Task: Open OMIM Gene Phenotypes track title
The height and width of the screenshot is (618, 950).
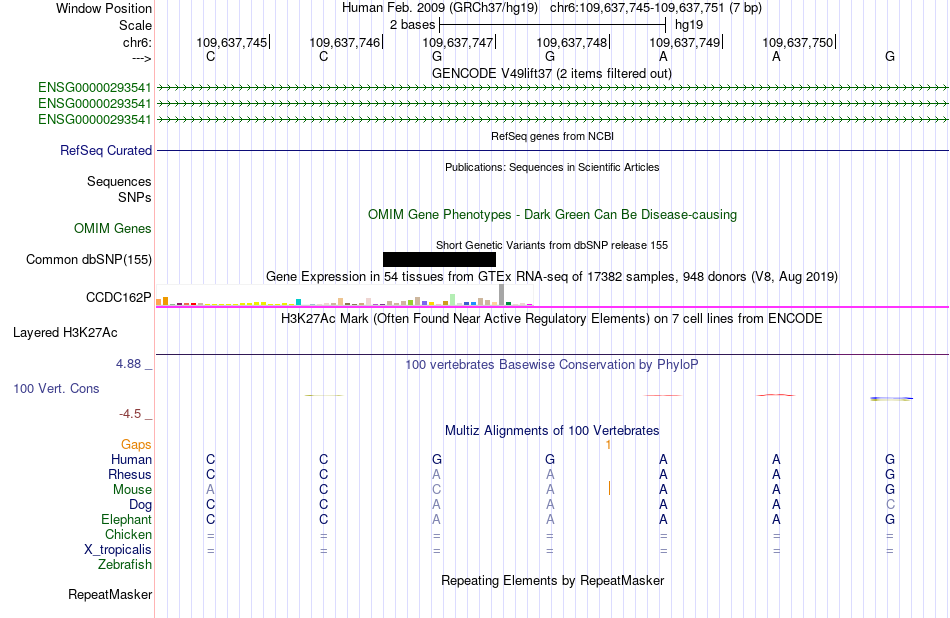Action: 552,214
